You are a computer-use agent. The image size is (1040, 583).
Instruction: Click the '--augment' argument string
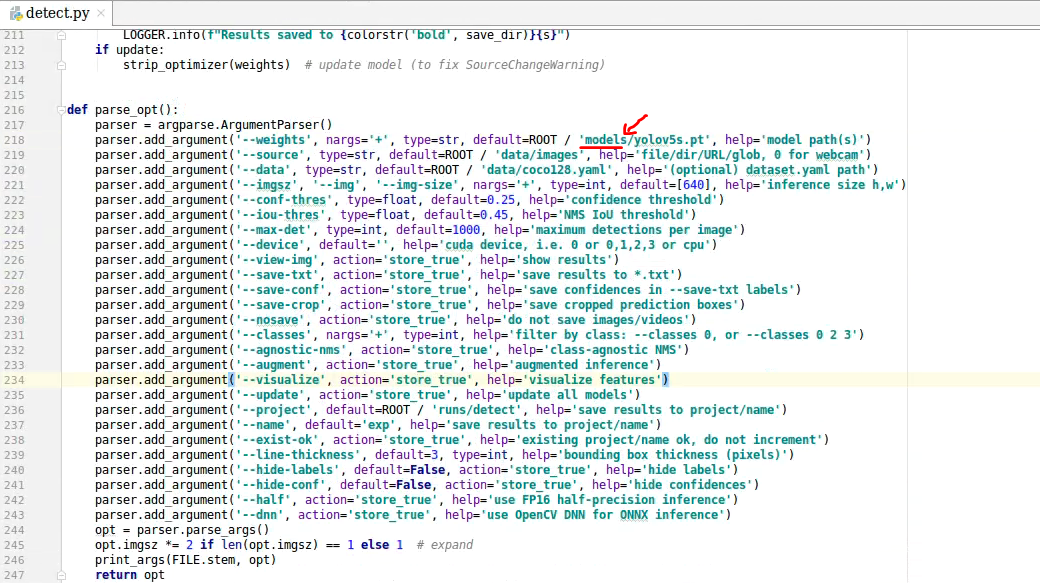pos(273,365)
